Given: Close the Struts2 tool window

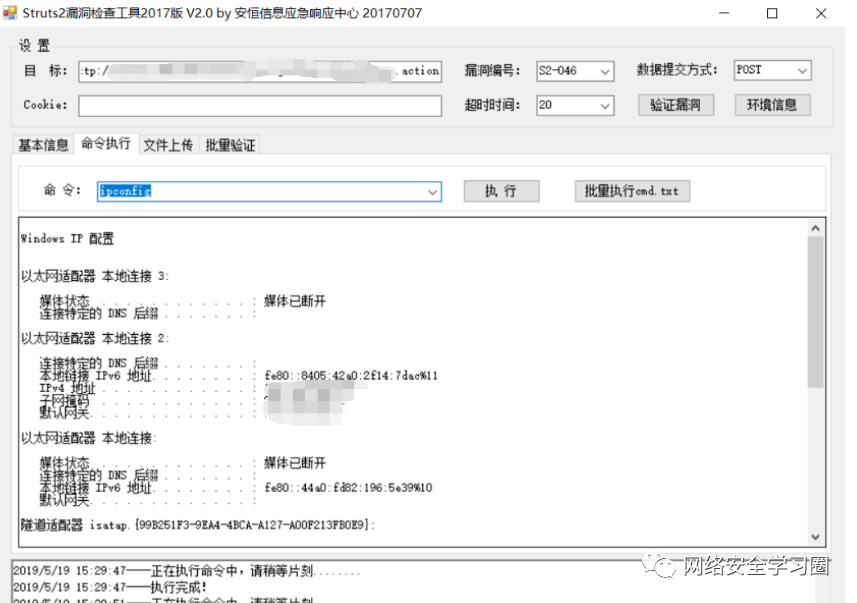Looking at the screenshot, I should click(821, 13).
